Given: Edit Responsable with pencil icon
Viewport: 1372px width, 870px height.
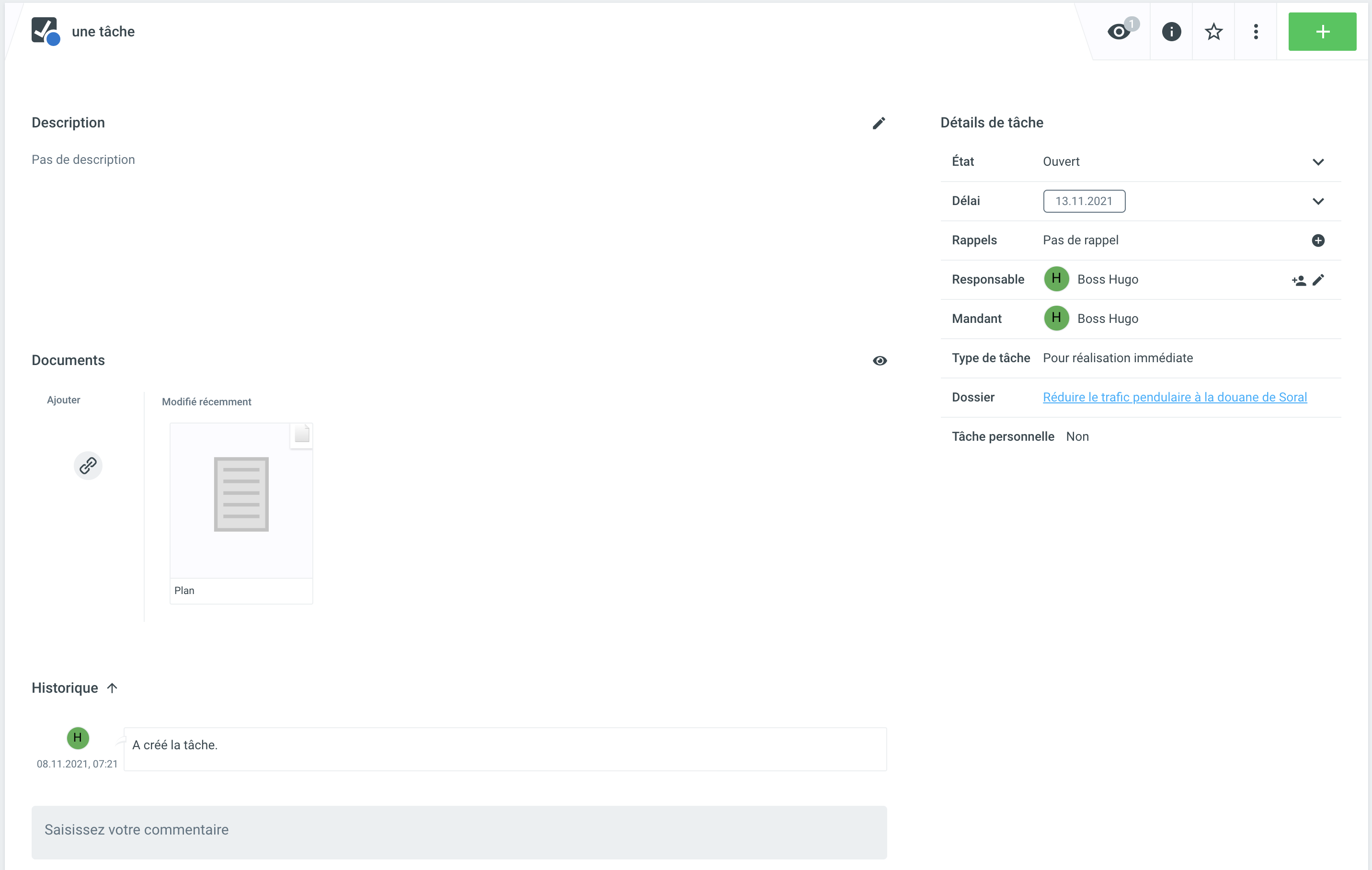Looking at the screenshot, I should 1318,280.
